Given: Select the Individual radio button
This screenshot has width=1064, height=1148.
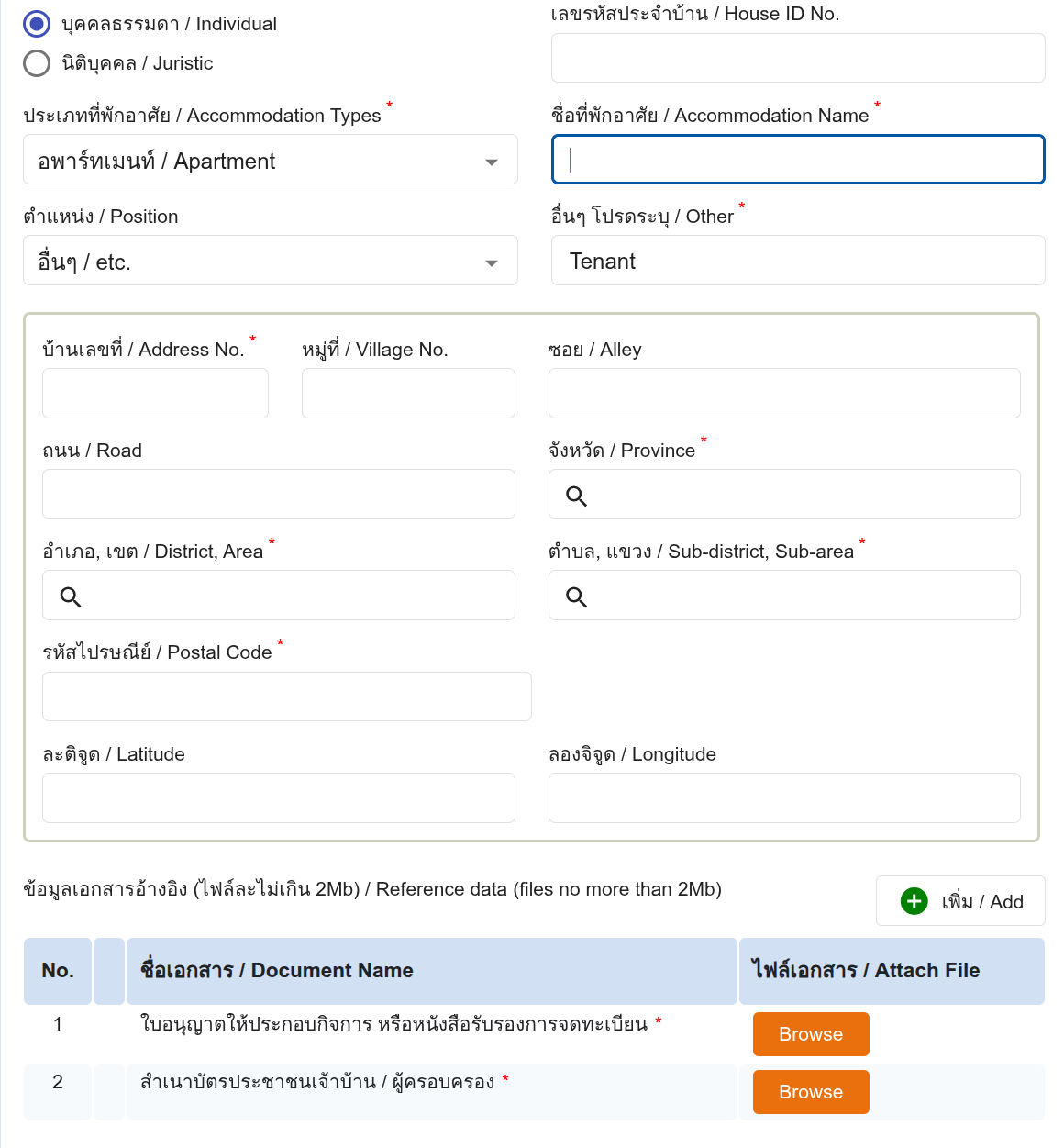Looking at the screenshot, I should point(37,24).
